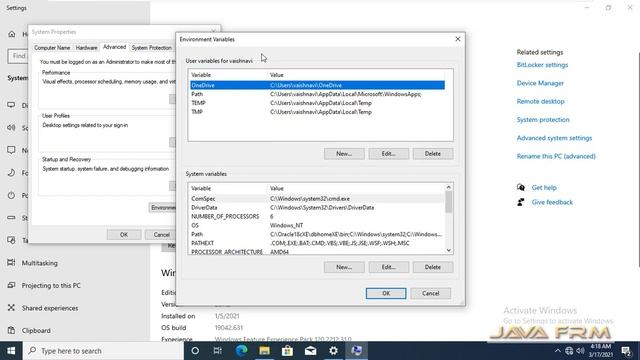Image resolution: width=640 pixels, height=360 pixels.
Task: Switch to System Protection tab
Action: pyautogui.click(x=151, y=48)
